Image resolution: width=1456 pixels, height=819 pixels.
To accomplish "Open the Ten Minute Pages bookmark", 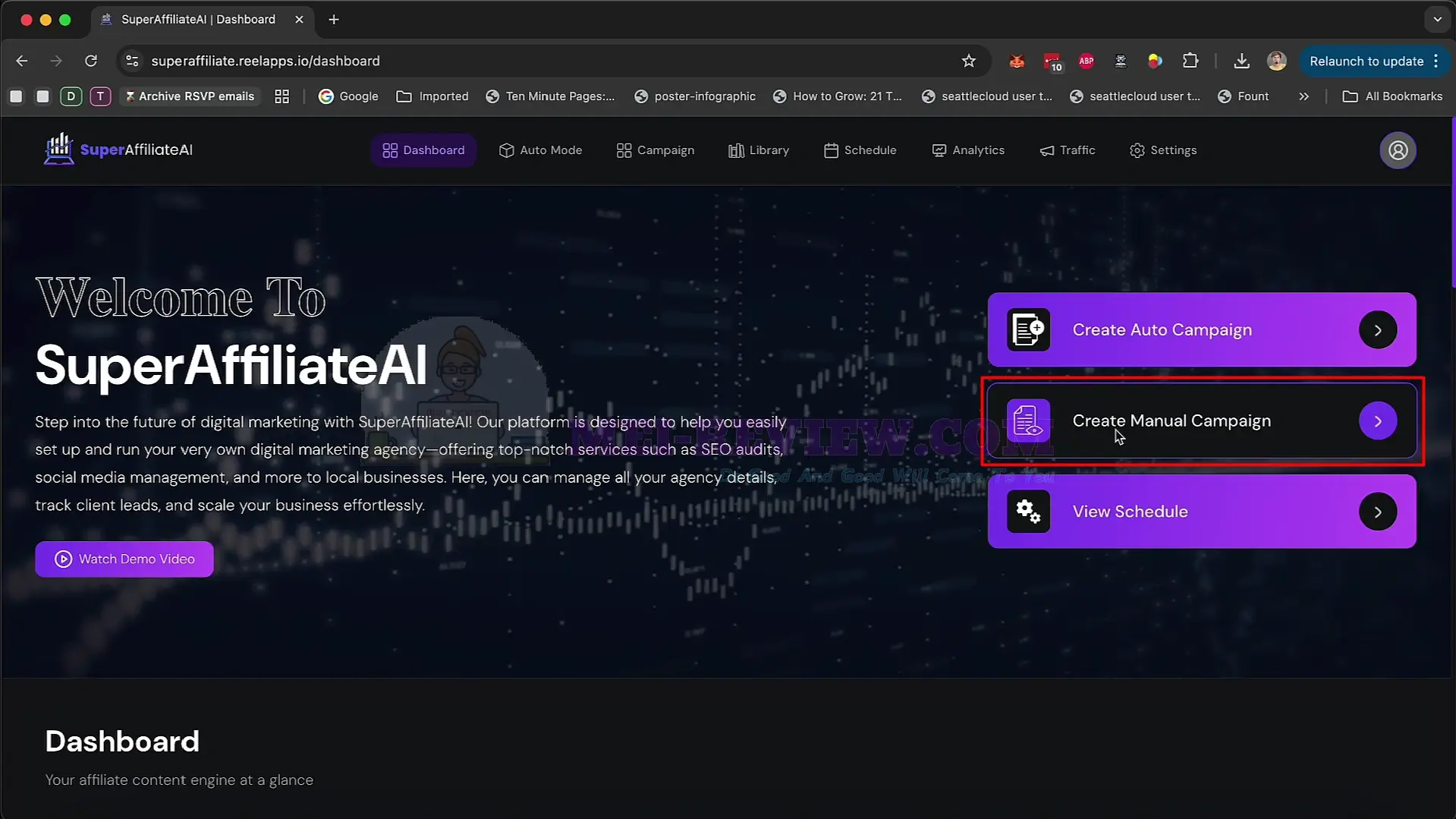I will click(x=550, y=96).
